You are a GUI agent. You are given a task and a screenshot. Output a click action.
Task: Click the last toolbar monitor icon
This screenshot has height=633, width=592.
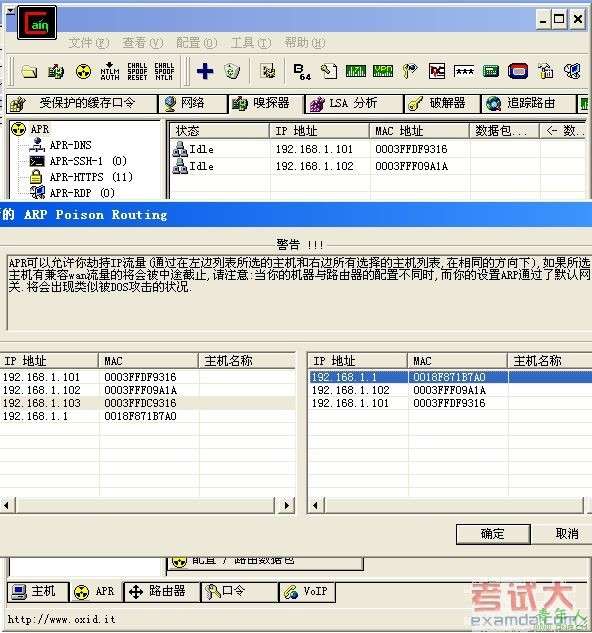tap(572, 71)
